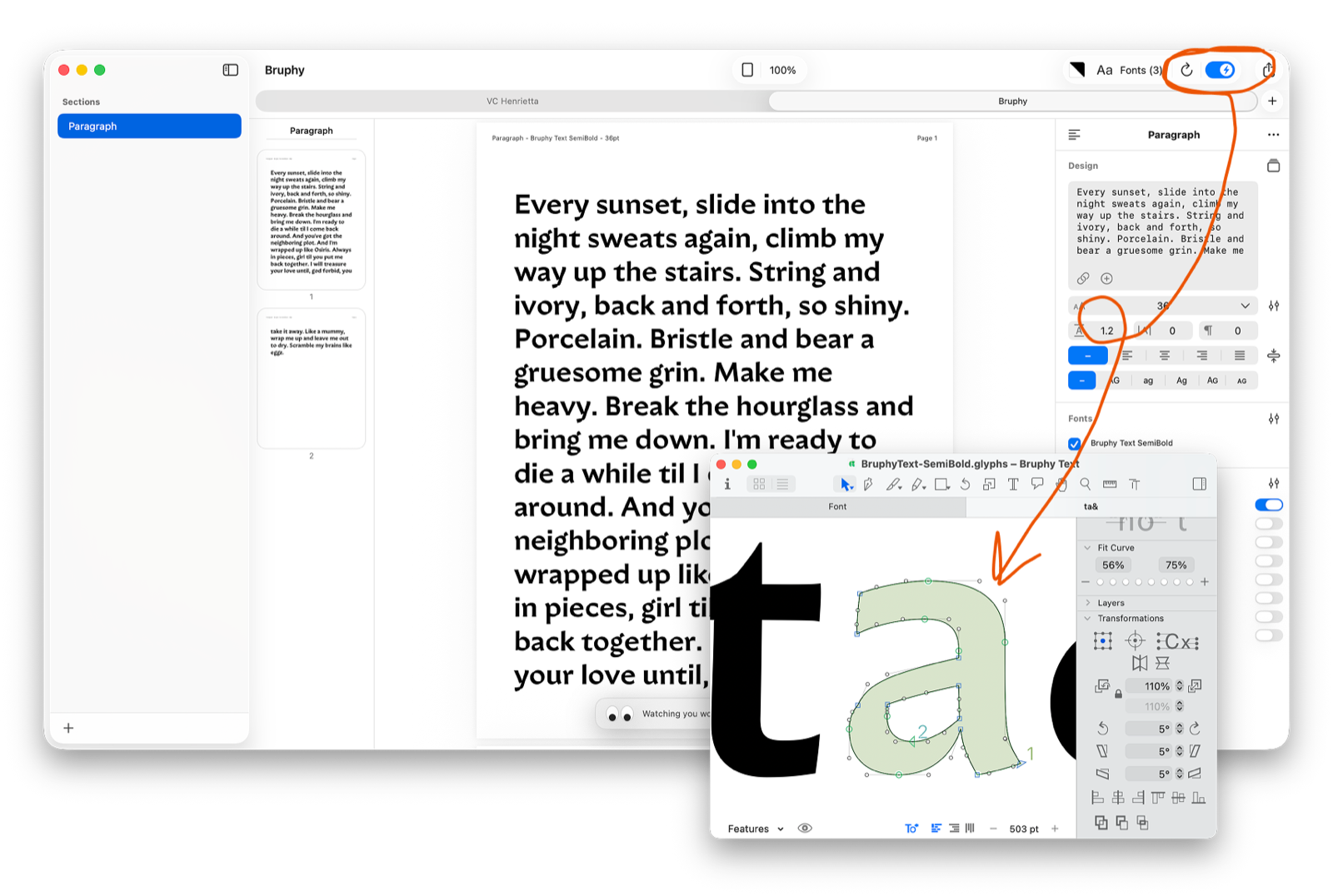Open the sliders icon next to Fonts heading
The image size is (1333, 896).
click(x=1274, y=419)
